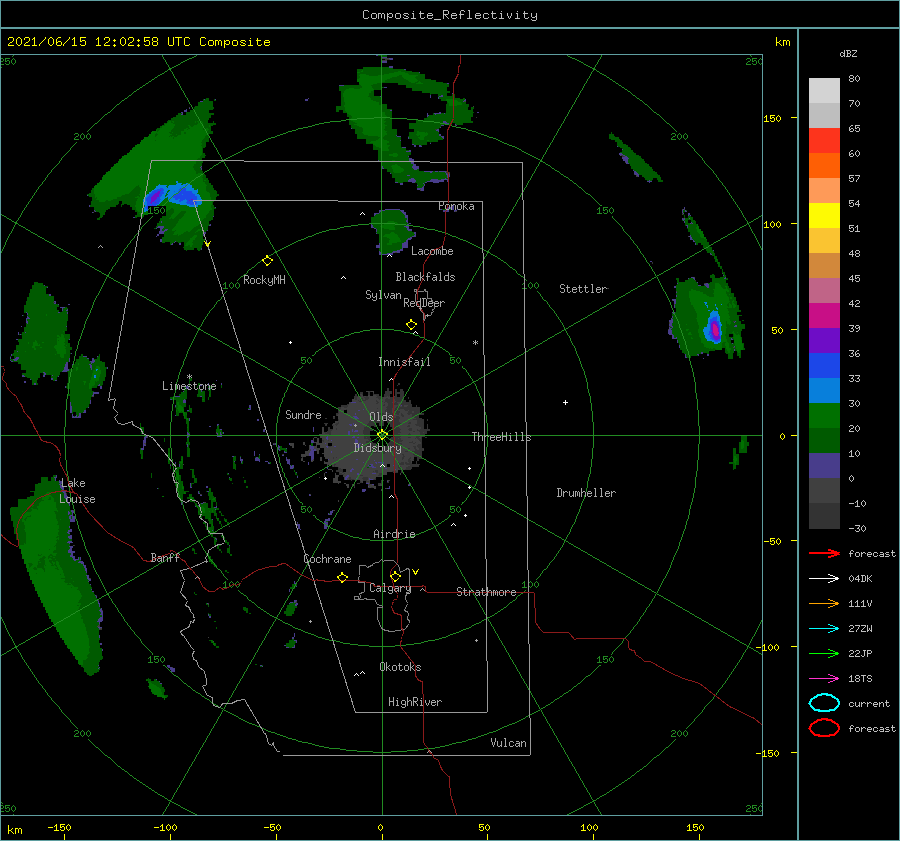Click the red forecast arrow legend icon
Image resolution: width=900 pixels, height=841 pixels.
[x=824, y=553]
